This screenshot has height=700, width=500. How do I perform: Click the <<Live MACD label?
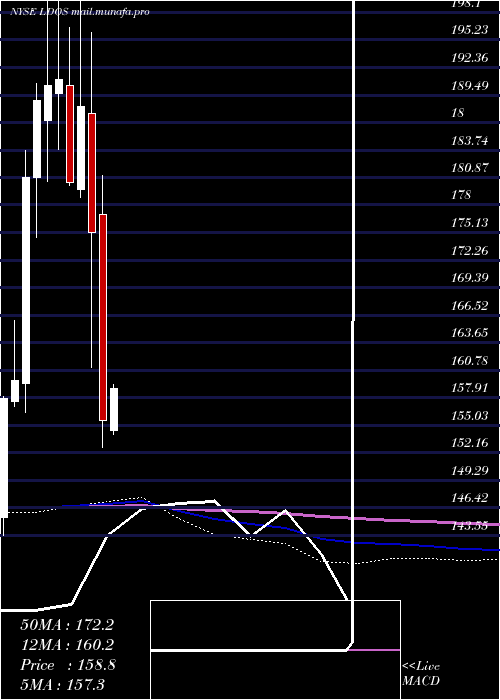(x=421, y=674)
